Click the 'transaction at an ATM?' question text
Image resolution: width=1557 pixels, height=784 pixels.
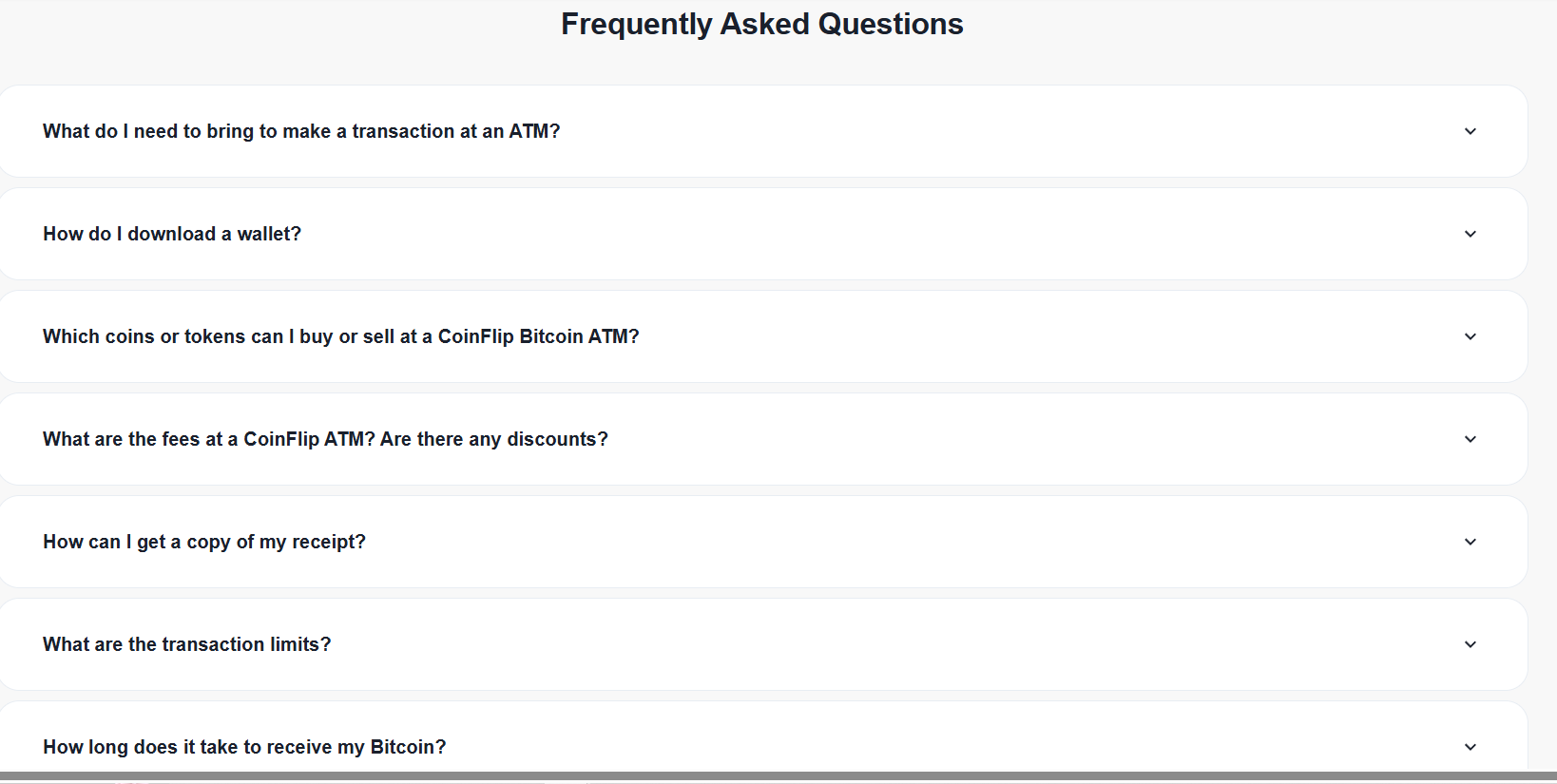click(x=456, y=131)
